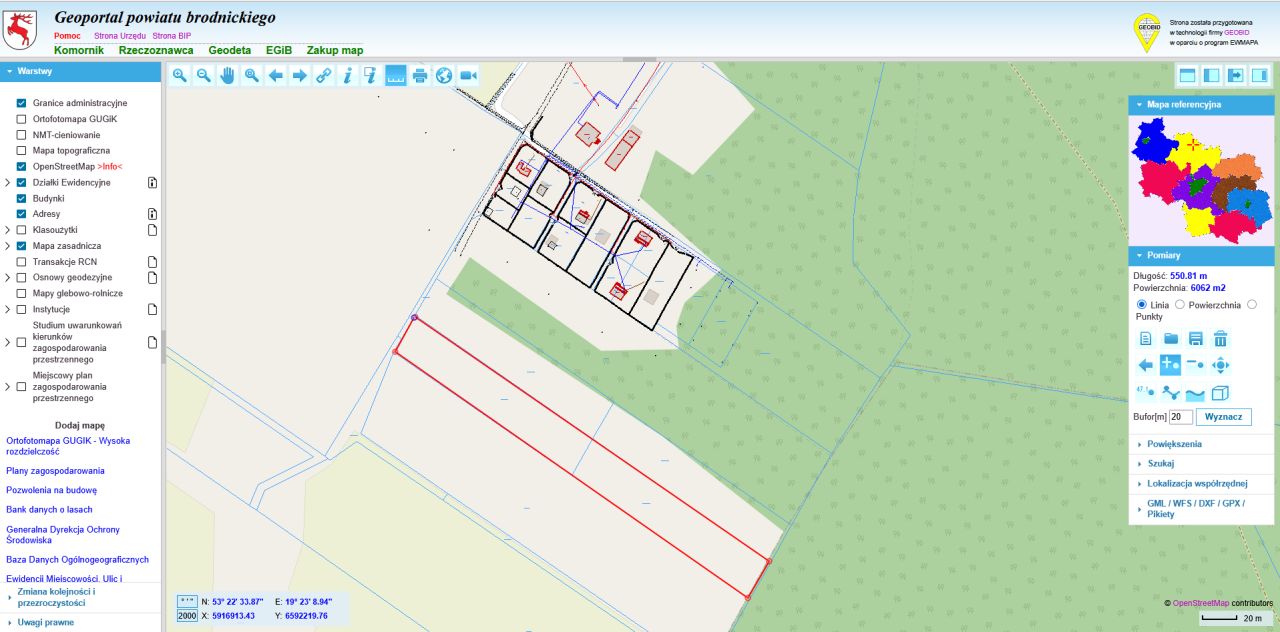Viewport: 1280px width, 632px height.
Task: Enable Mapa topograficzna layer
Action: tap(21, 151)
